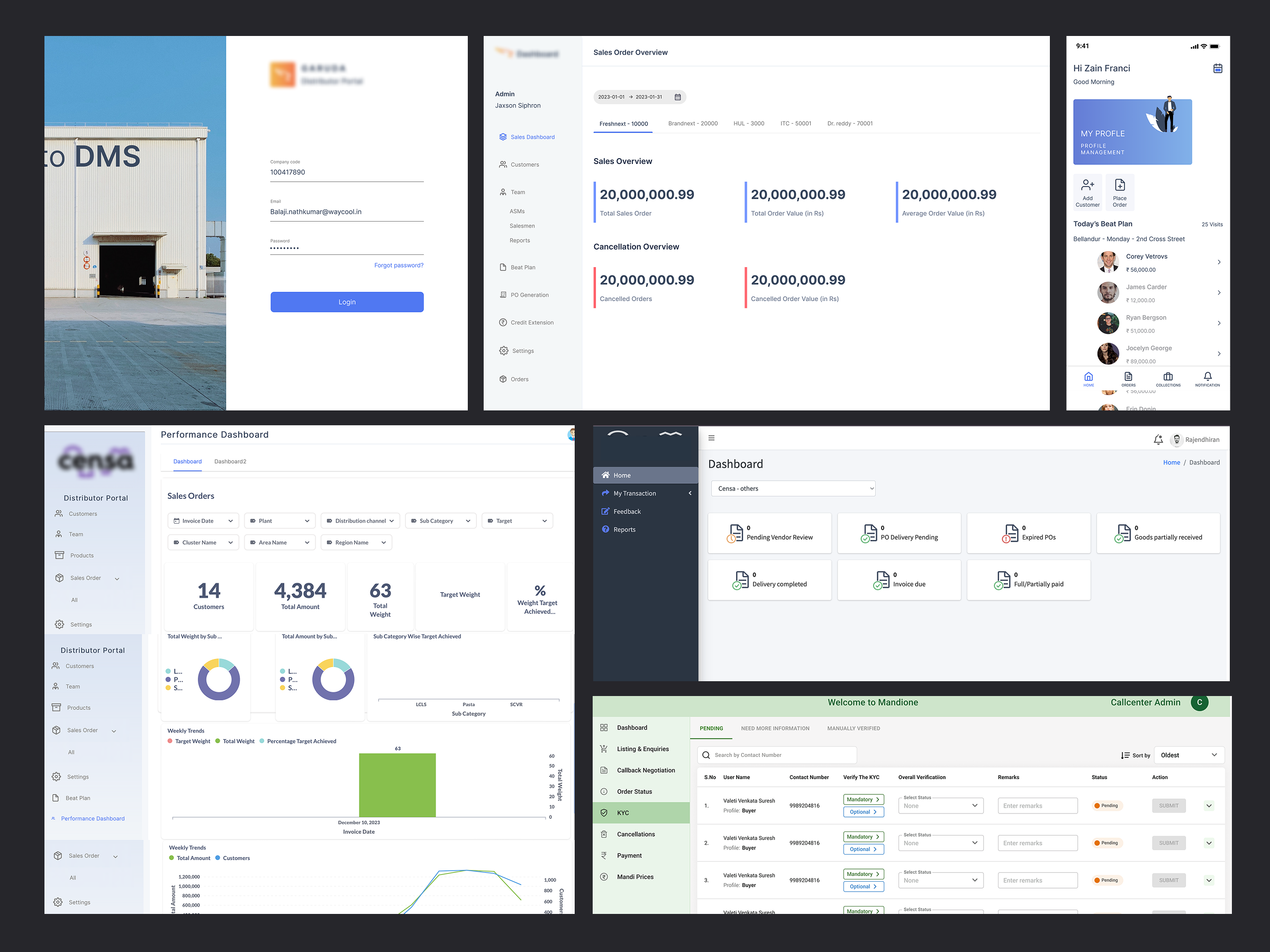The height and width of the screenshot is (952, 1270).
Task: Open Sales Dashboard in sidebar
Action: coord(527,137)
